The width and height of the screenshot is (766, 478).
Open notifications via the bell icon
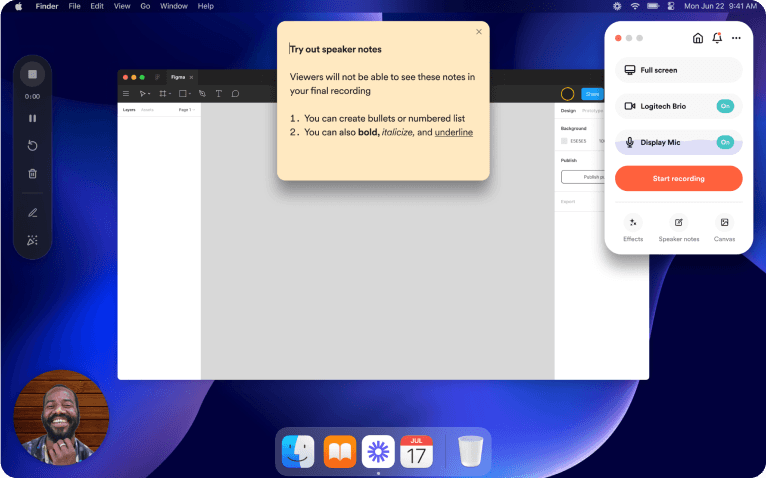717,38
